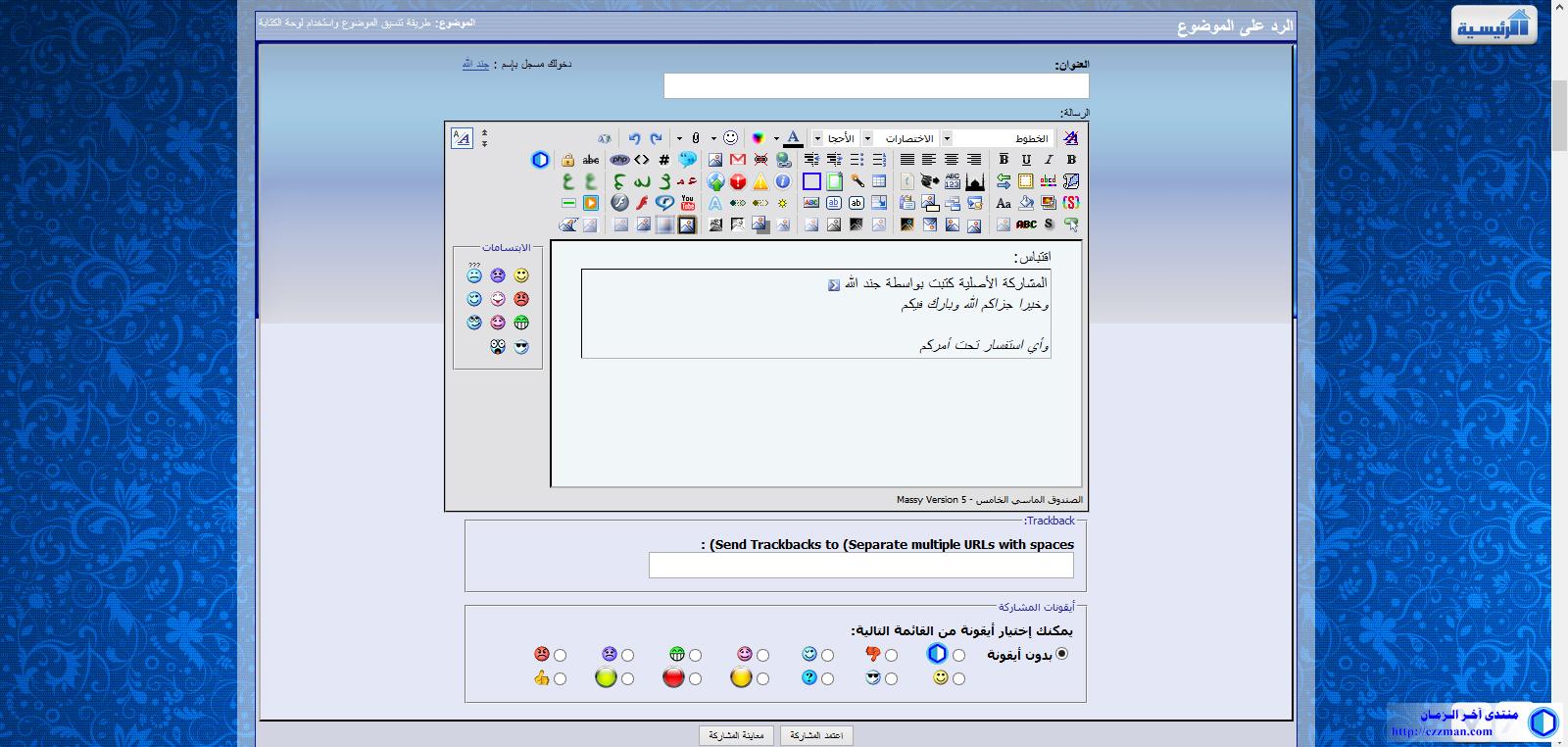Open the الخطوط fonts dropdown
1568x747 pixels.
tap(1004, 138)
